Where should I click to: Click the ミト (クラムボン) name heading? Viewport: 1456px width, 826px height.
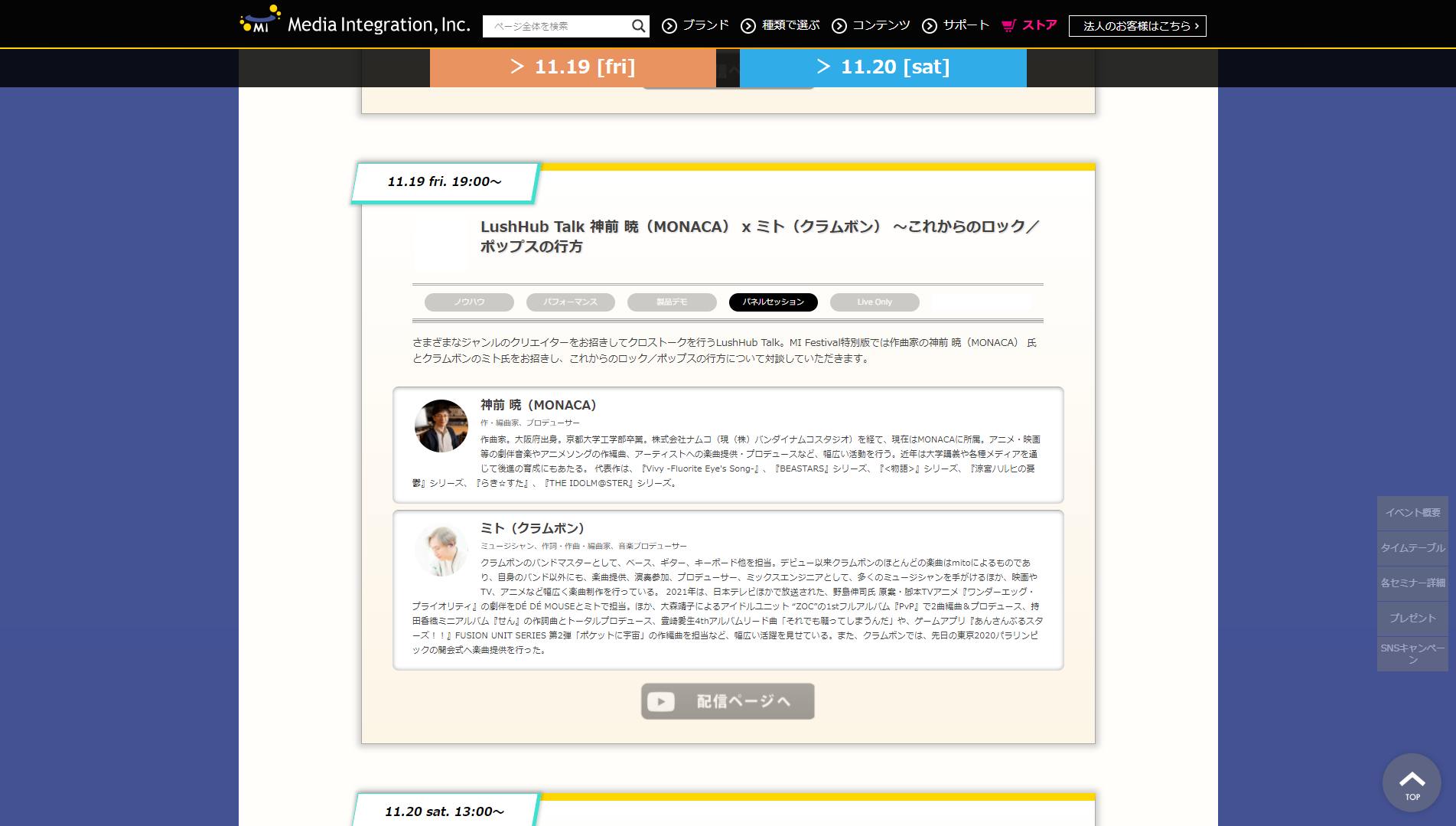(x=533, y=528)
